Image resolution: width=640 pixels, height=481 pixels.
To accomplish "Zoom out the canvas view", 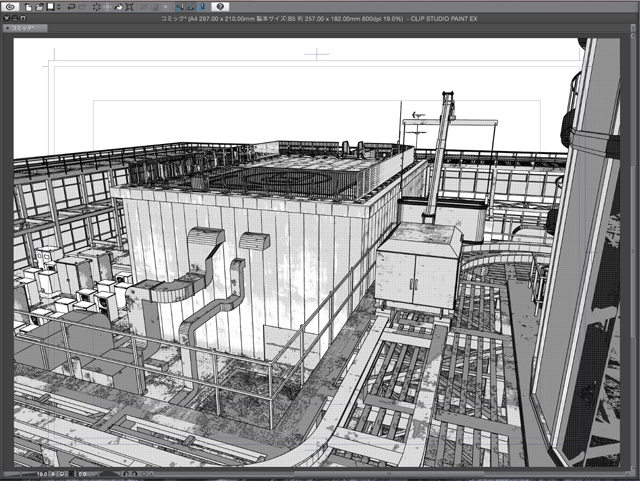I will [53, 474].
